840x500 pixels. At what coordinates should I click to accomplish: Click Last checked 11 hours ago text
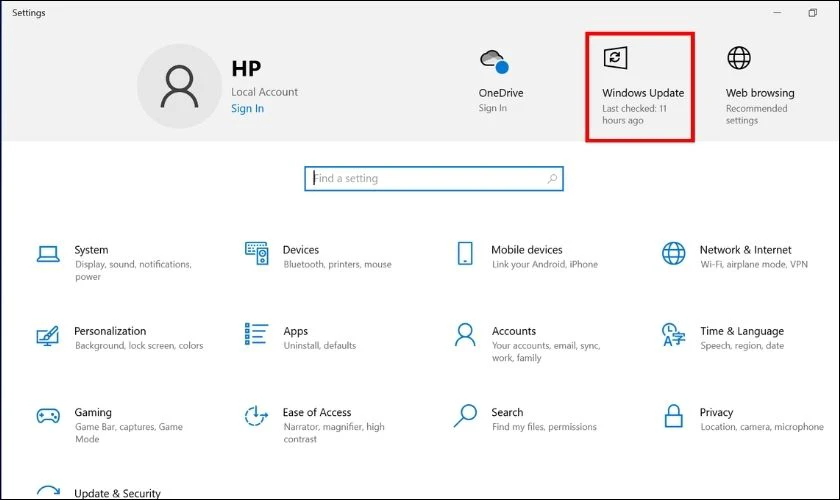click(x=634, y=114)
